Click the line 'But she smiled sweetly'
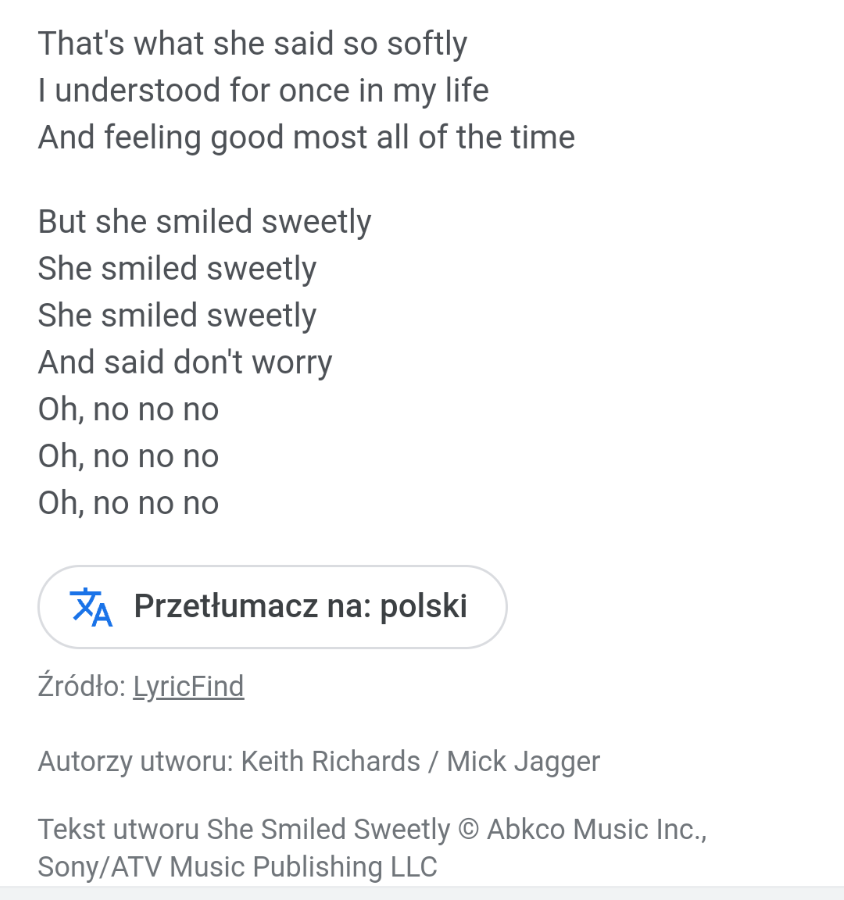The width and height of the screenshot is (844, 900). (204, 222)
